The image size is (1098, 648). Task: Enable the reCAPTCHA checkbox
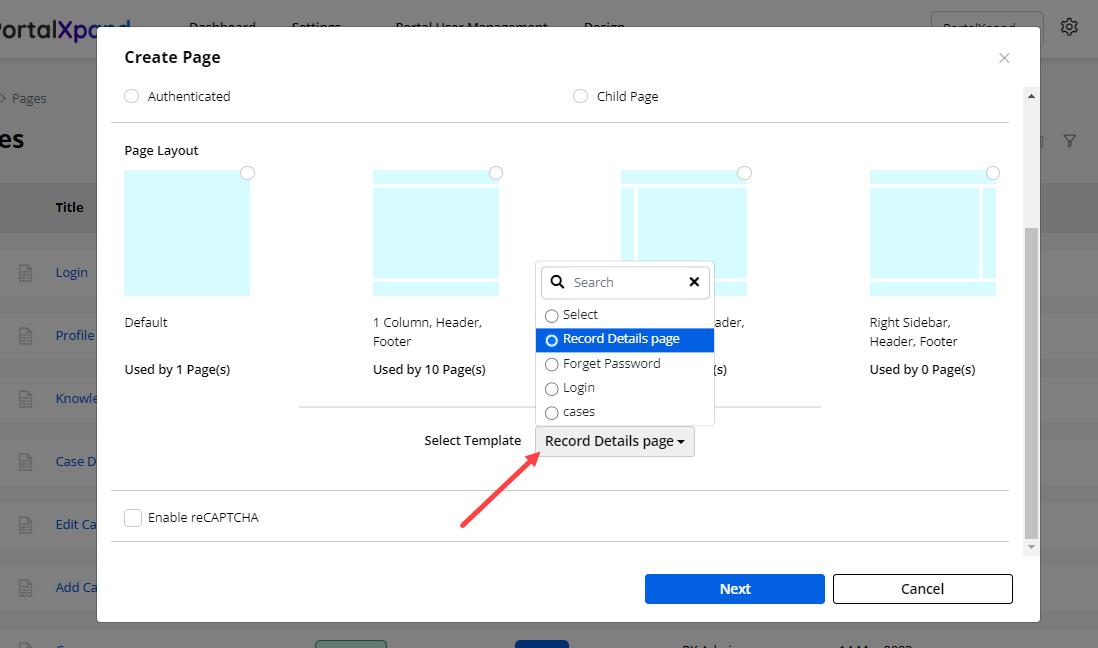click(x=132, y=517)
